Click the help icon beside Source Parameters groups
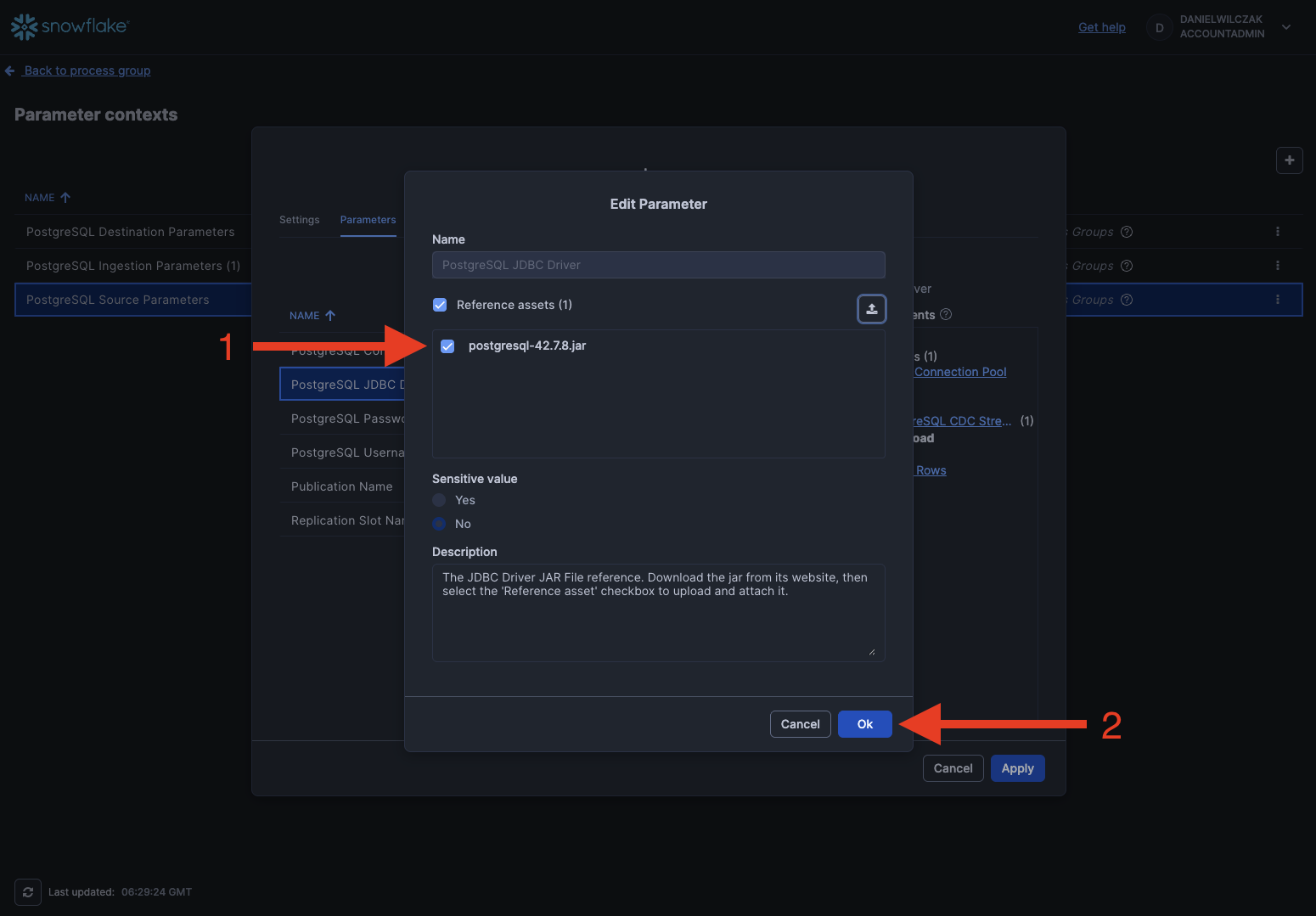1316x916 pixels. pos(1127,300)
